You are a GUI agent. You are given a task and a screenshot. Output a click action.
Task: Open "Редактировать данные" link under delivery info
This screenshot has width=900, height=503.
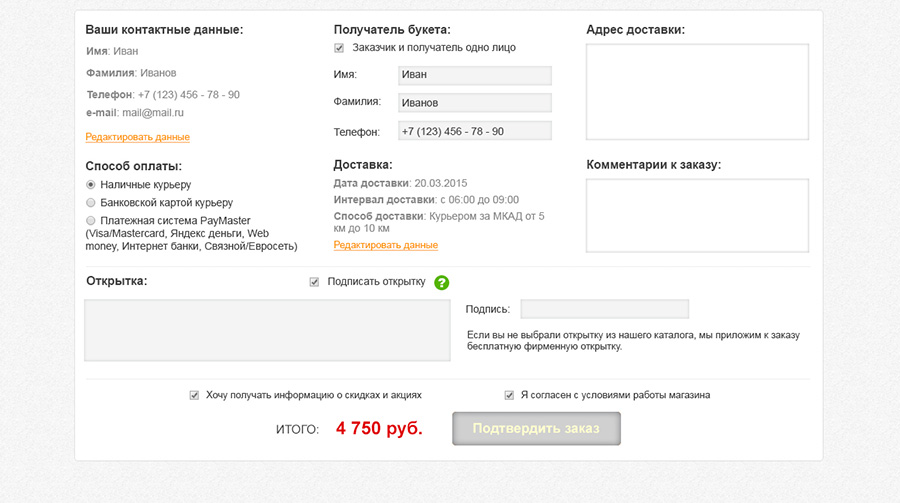click(x=385, y=245)
